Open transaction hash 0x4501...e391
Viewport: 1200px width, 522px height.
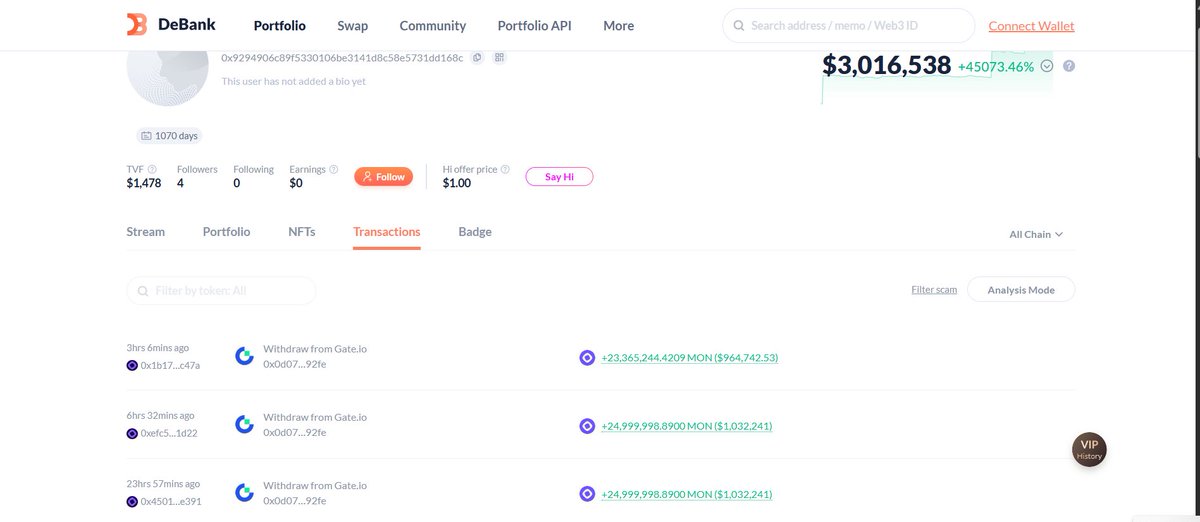tap(171, 501)
